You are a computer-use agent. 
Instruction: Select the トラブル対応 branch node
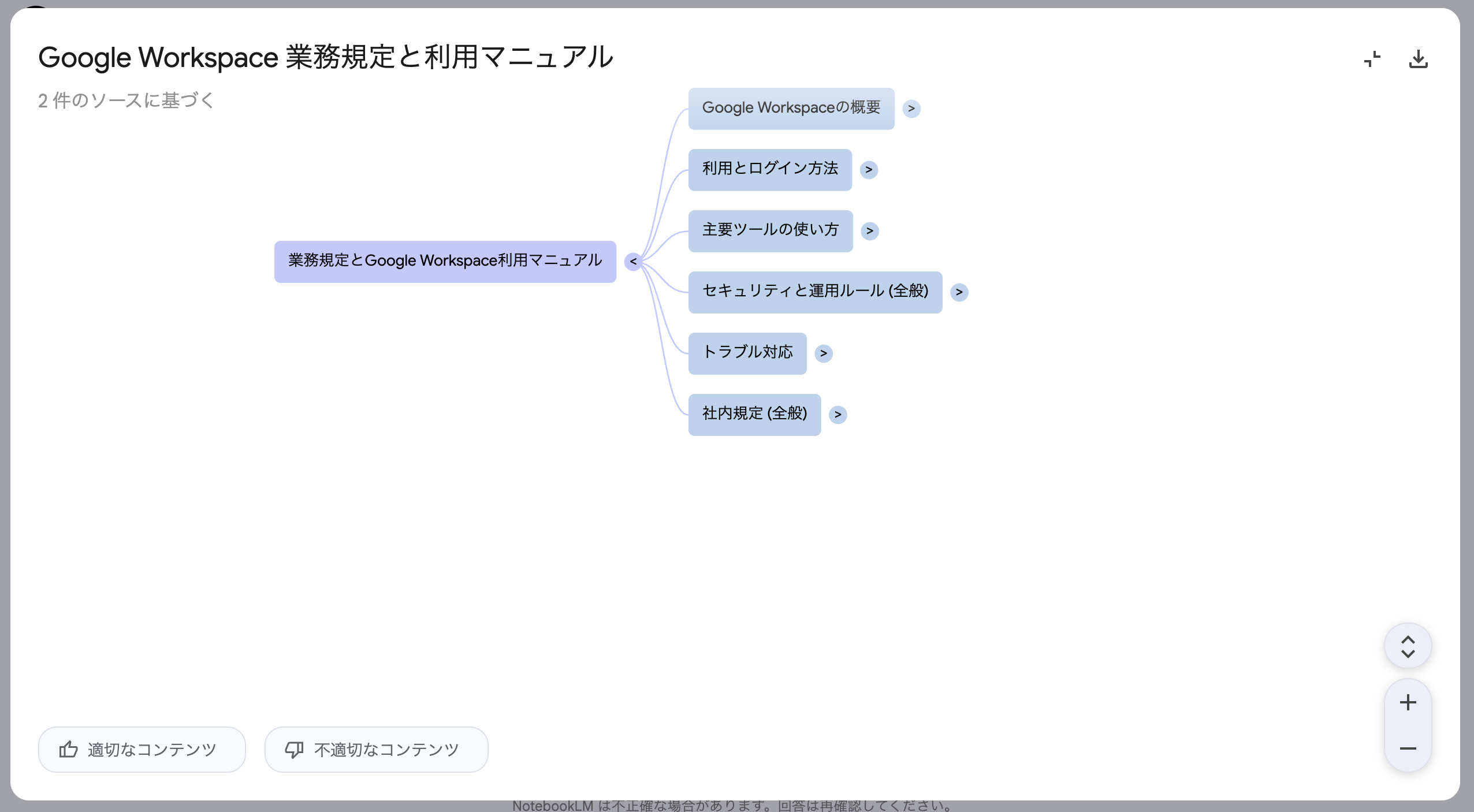[747, 353]
